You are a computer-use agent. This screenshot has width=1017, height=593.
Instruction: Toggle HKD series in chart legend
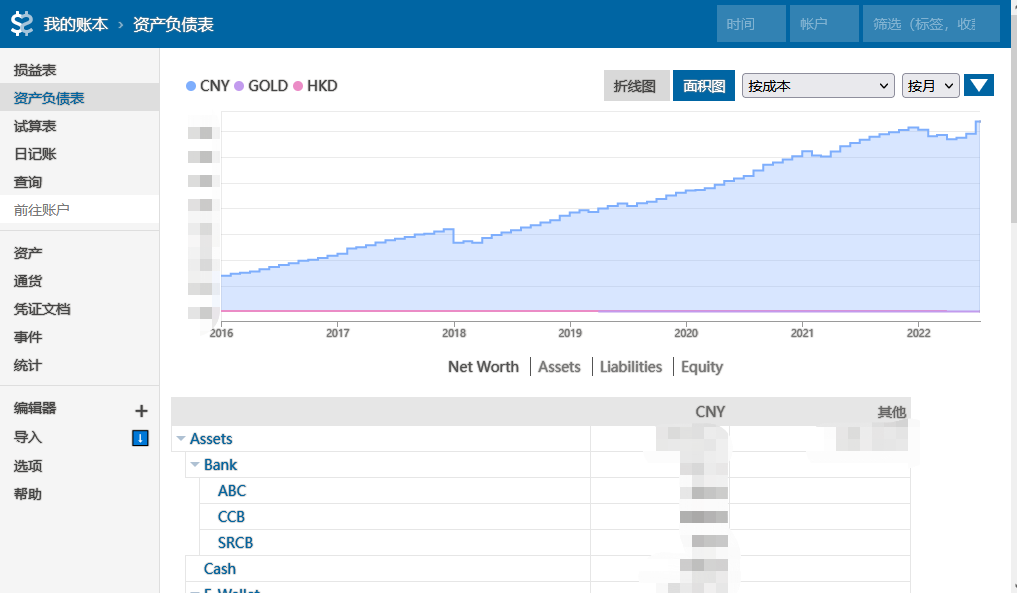tap(315, 86)
